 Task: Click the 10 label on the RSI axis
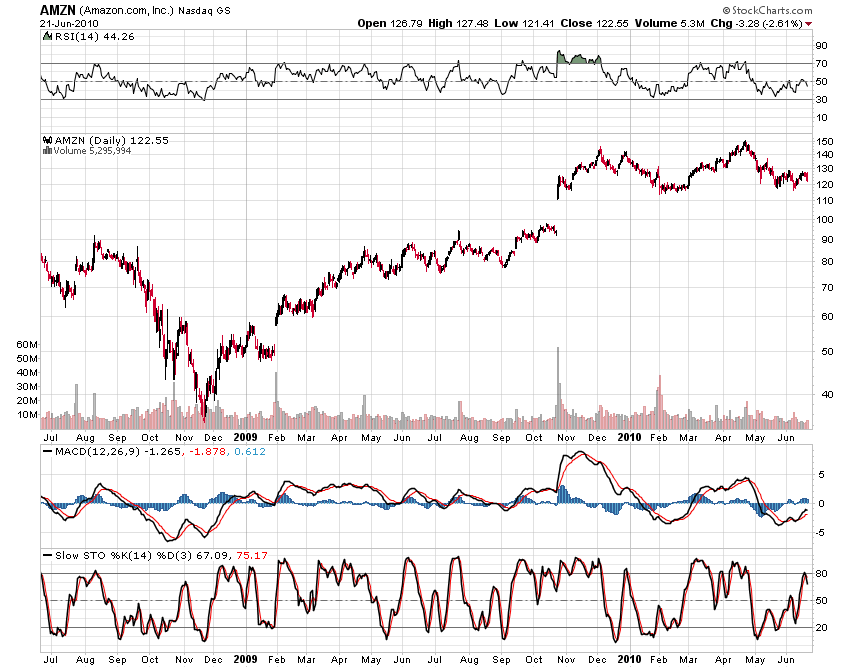click(x=822, y=118)
